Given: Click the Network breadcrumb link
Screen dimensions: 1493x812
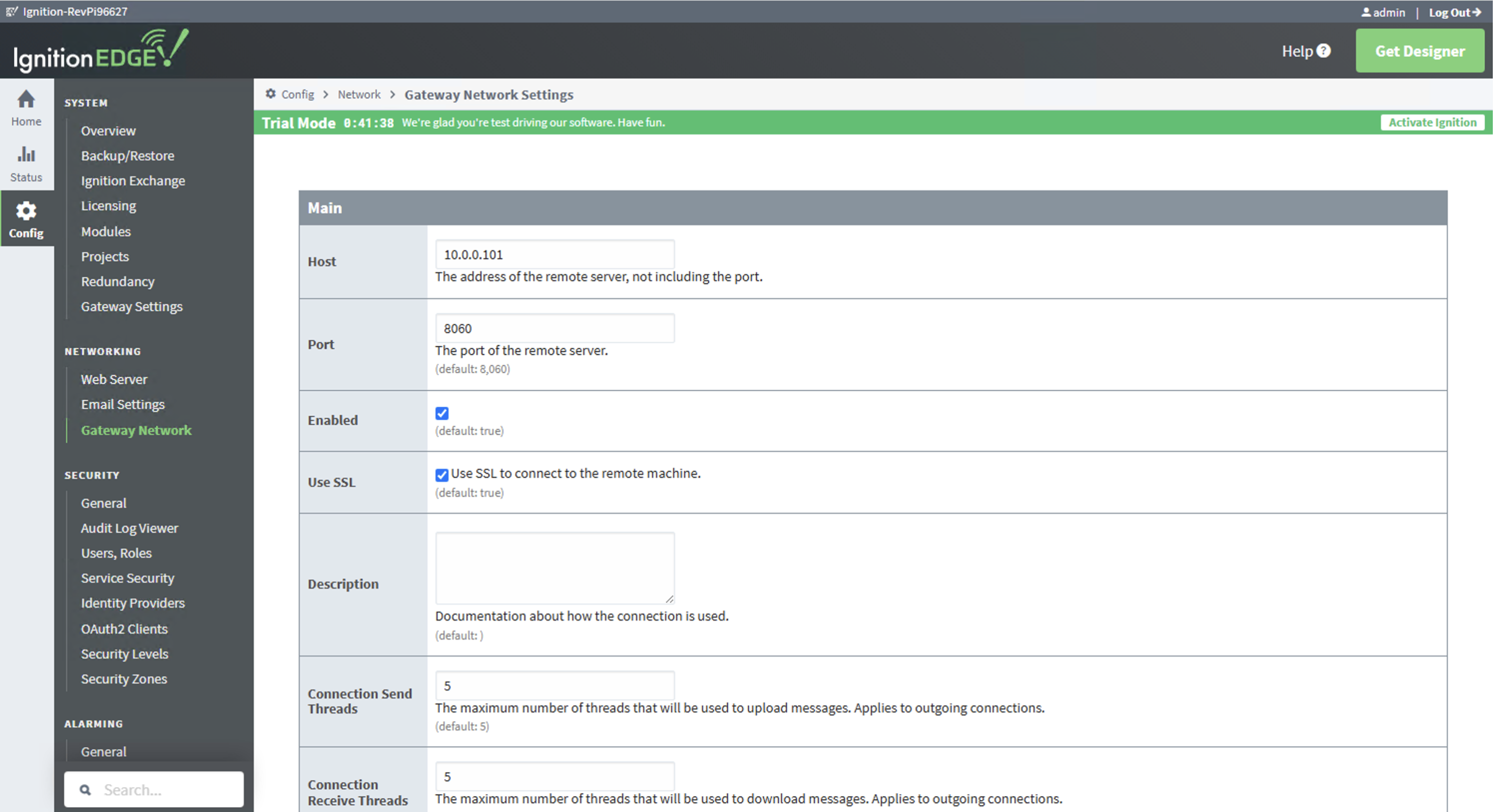Looking at the screenshot, I should pyautogui.click(x=359, y=94).
